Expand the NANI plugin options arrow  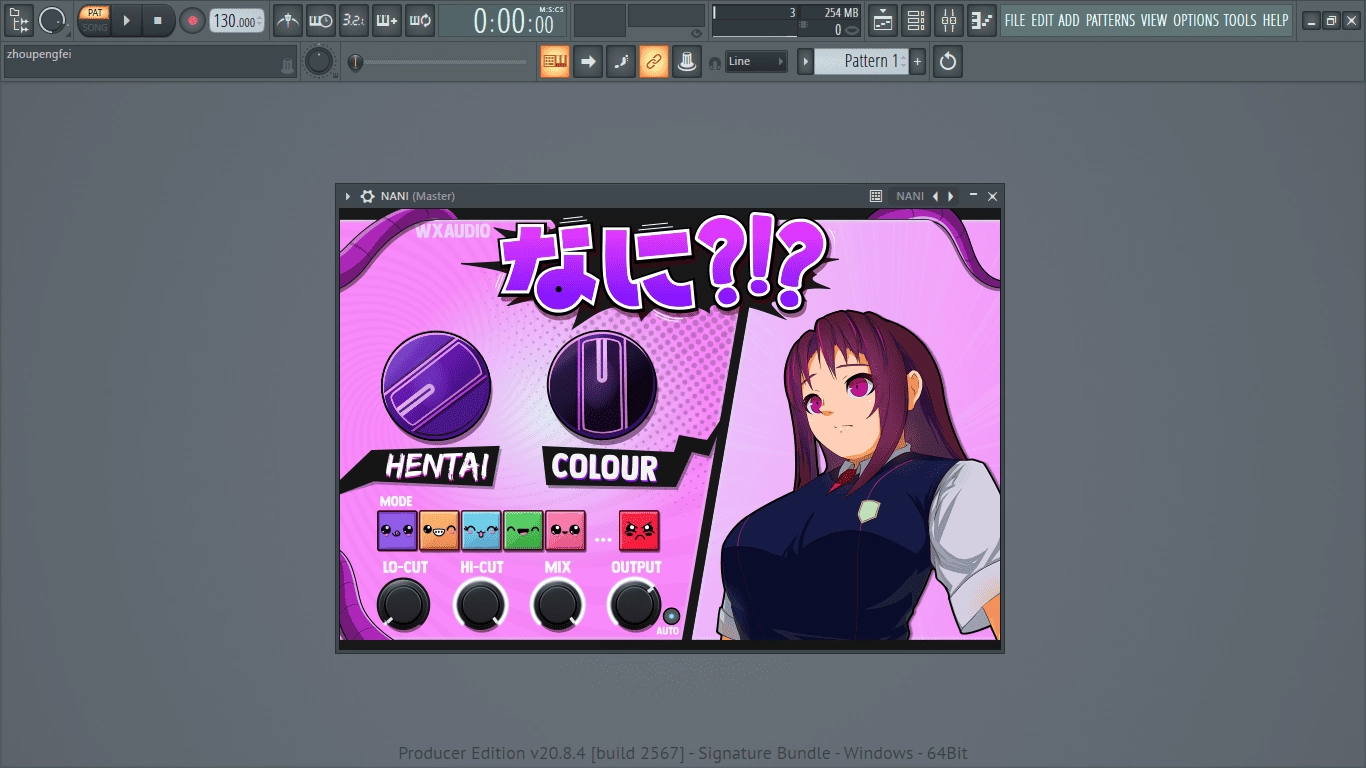tap(348, 196)
